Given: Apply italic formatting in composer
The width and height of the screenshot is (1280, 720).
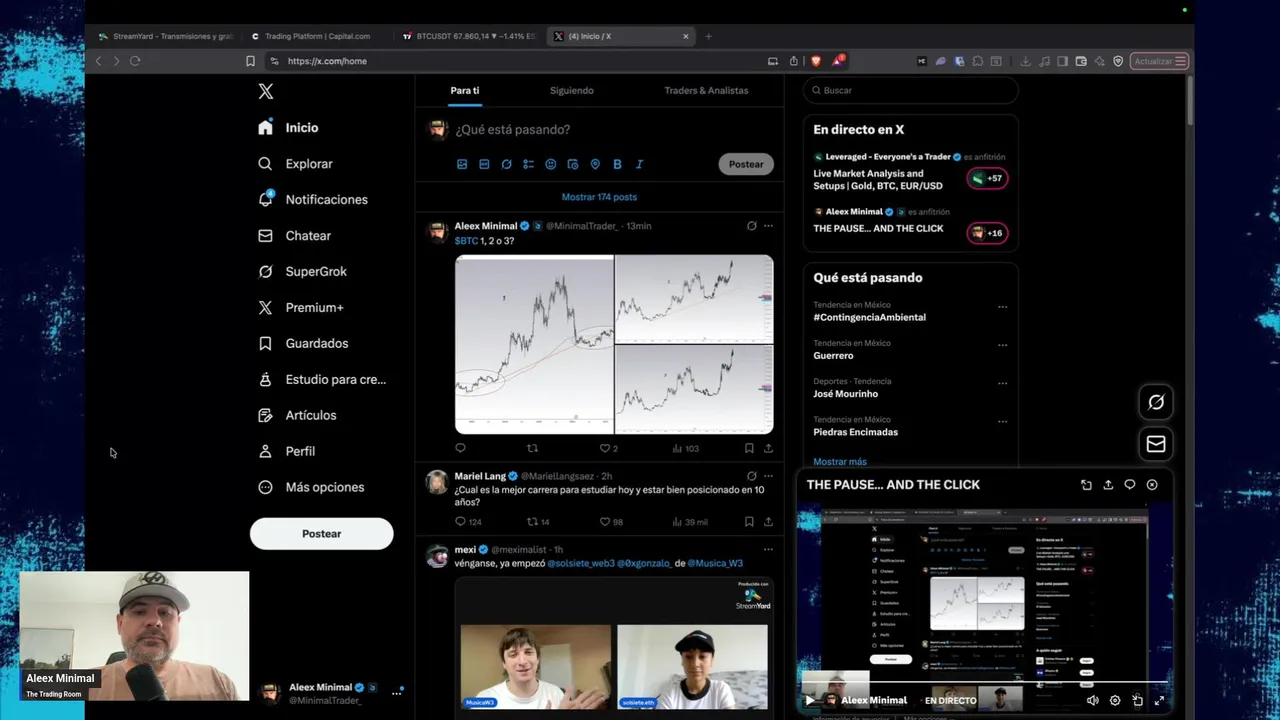Looking at the screenshot, I should click(x=639, y=164).
